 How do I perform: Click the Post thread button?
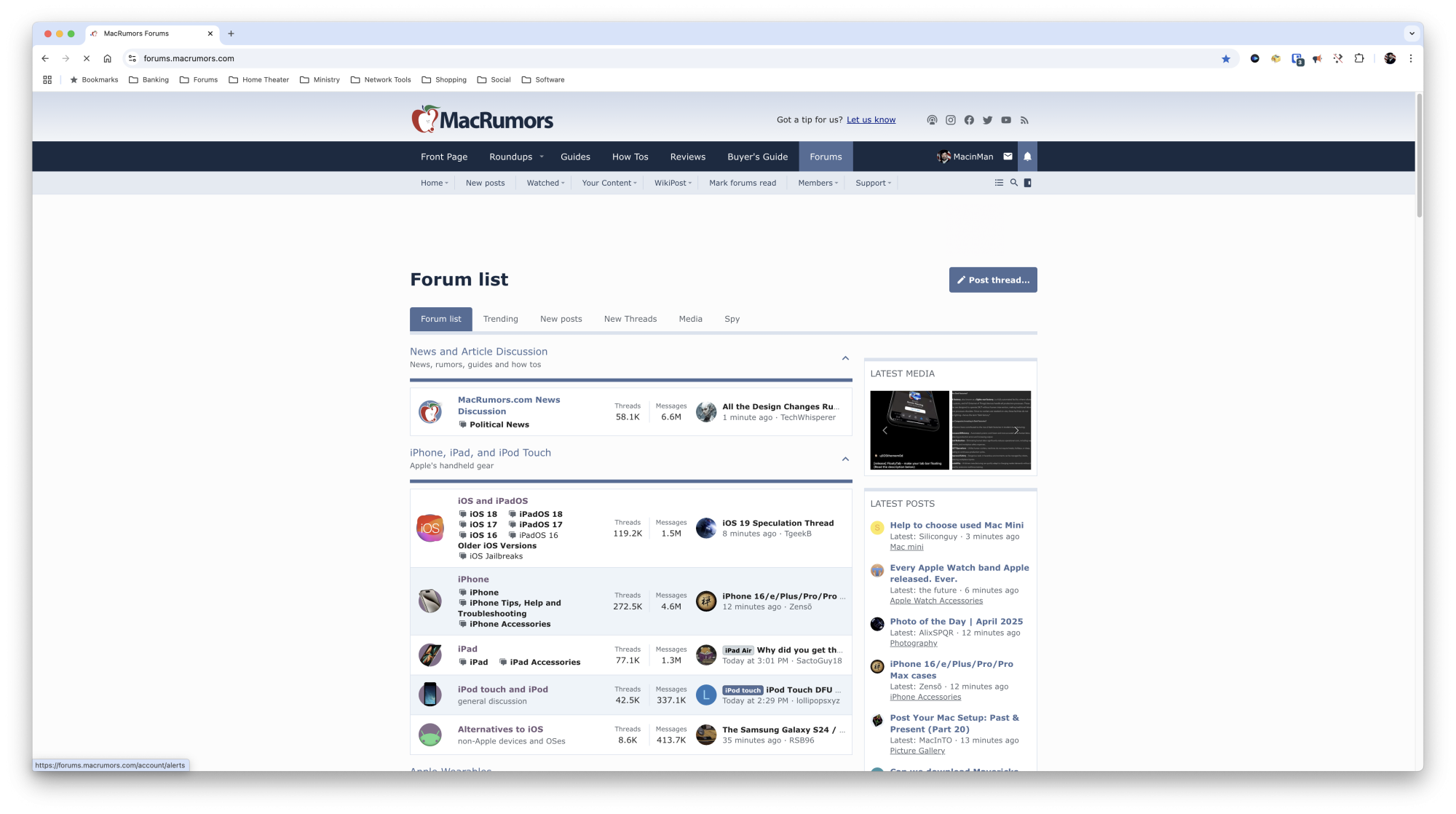click(993, 280)
